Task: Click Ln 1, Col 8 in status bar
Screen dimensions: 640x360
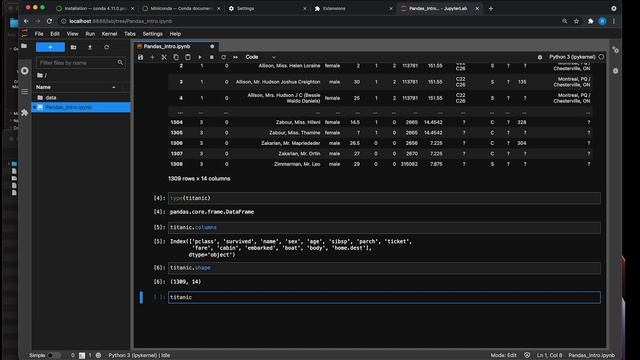Action: pyautogui.click(x=549, y=356)
